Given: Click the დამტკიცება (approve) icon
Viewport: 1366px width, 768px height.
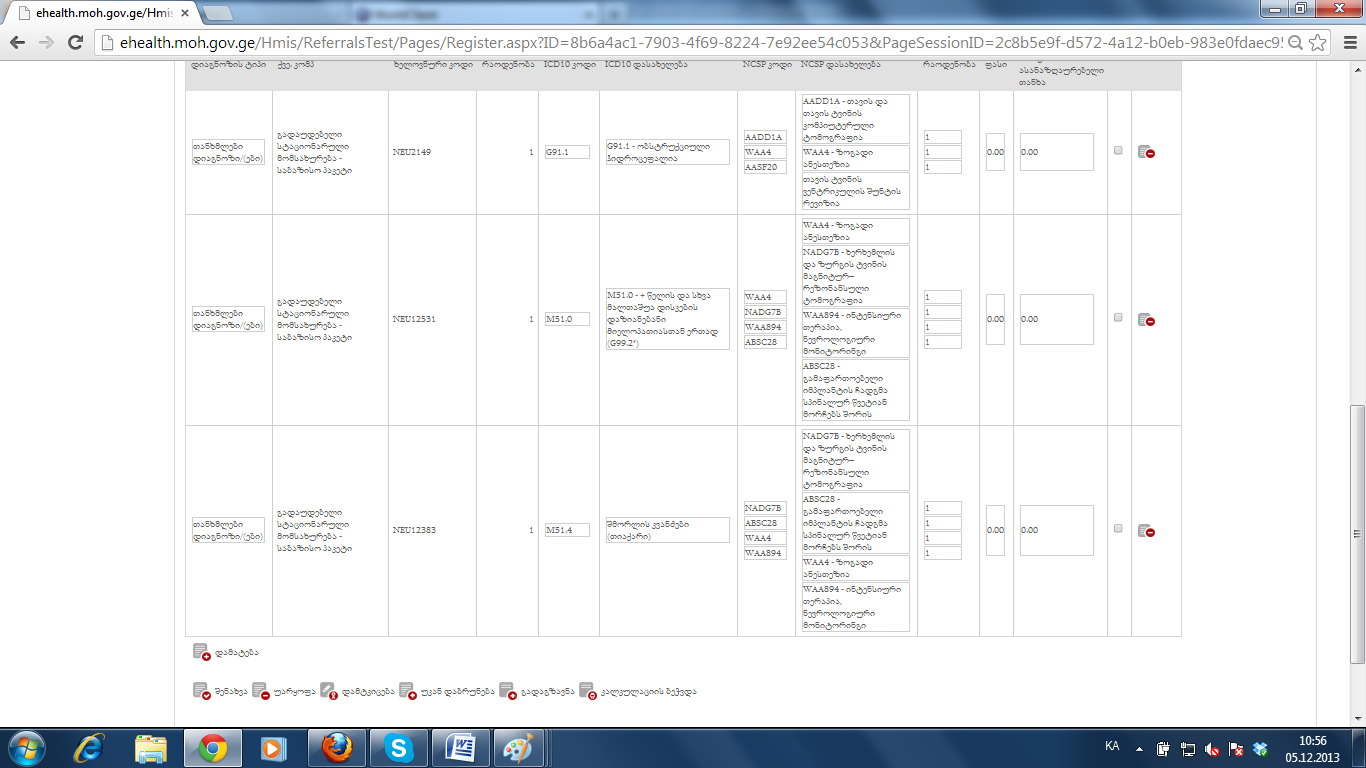Looking at the screenshot, I should coord(329,691).
